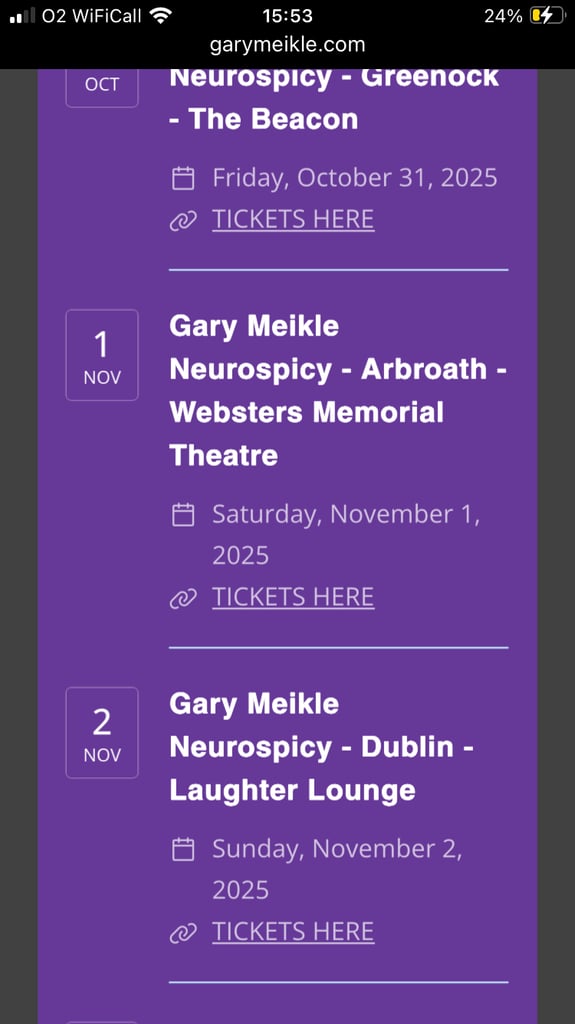Open TICKETS HERE link for Greenock show
Viewport: 575px width, 1024px height.
293,219
